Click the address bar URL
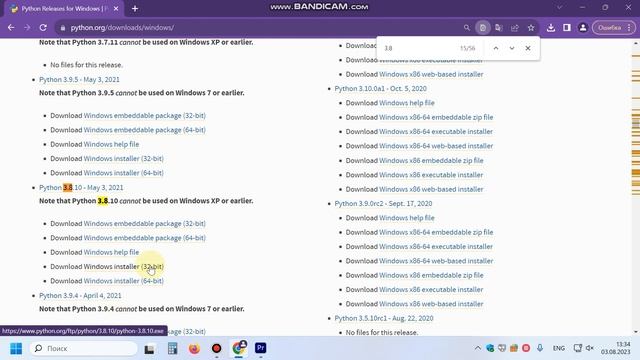Image resolution: width=640 pixels, height=360 pixels. coord(122,28)
